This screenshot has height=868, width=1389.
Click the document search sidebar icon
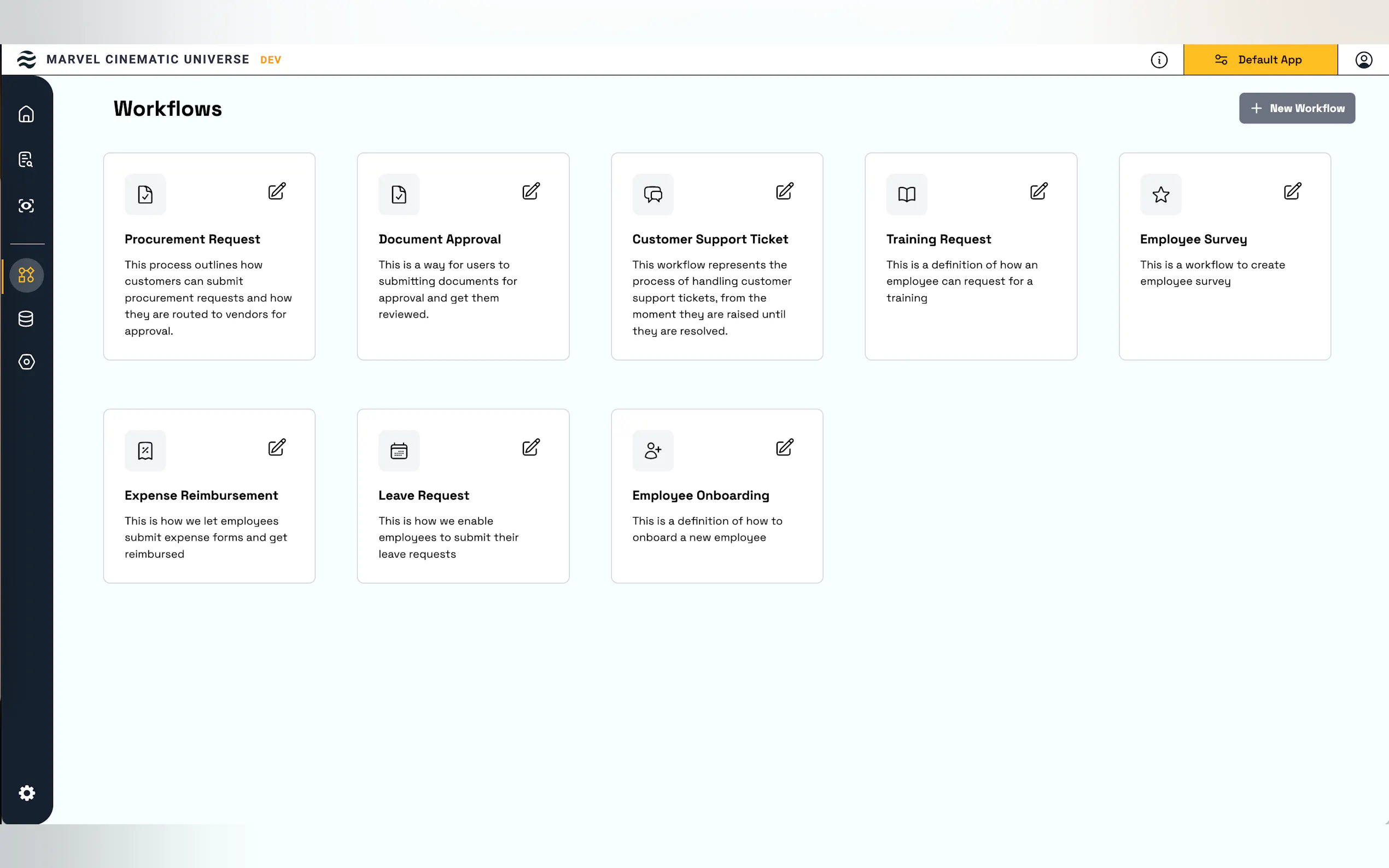(x=26, y=160)
